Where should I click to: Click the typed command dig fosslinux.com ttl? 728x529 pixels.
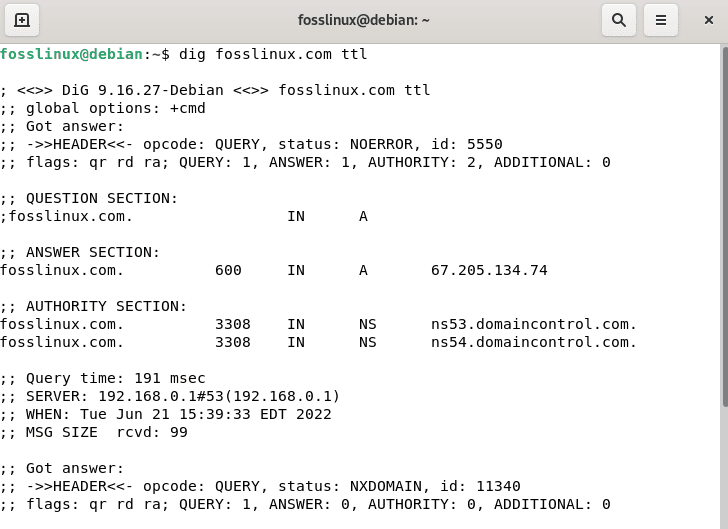click(x=273, y=54)
